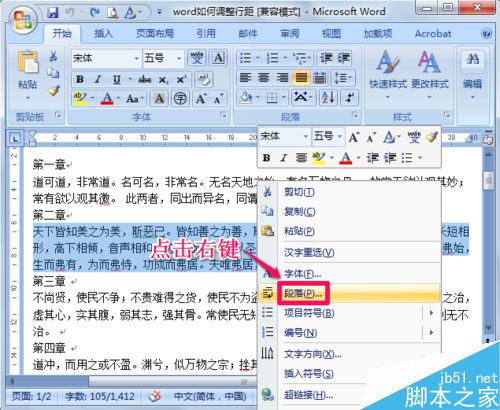This screenshot has width=500, height=410.
Task: Align text right in ribbon
Action: (x=282, y=78)
